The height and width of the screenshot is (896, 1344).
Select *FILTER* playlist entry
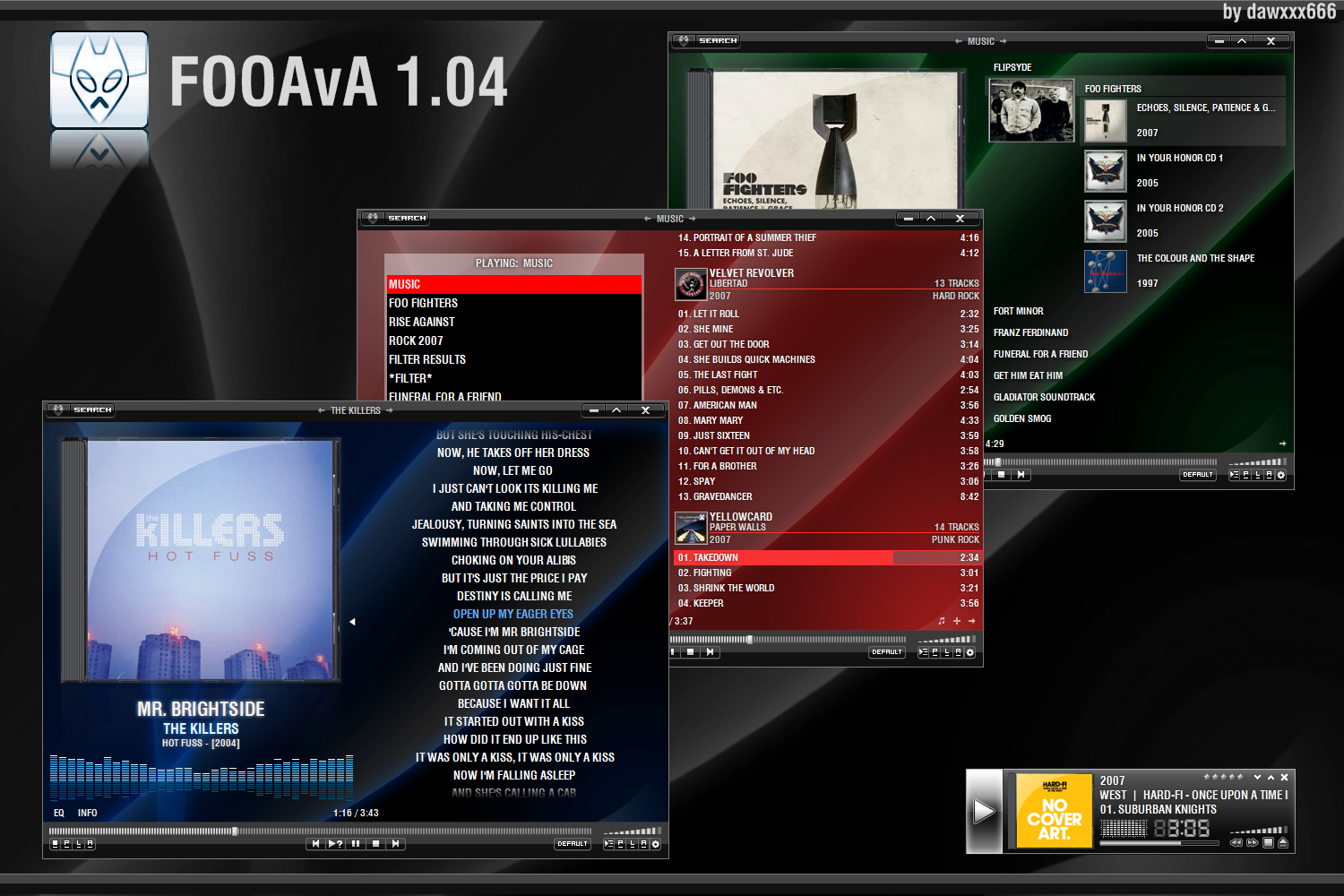[x=514, y=378]
